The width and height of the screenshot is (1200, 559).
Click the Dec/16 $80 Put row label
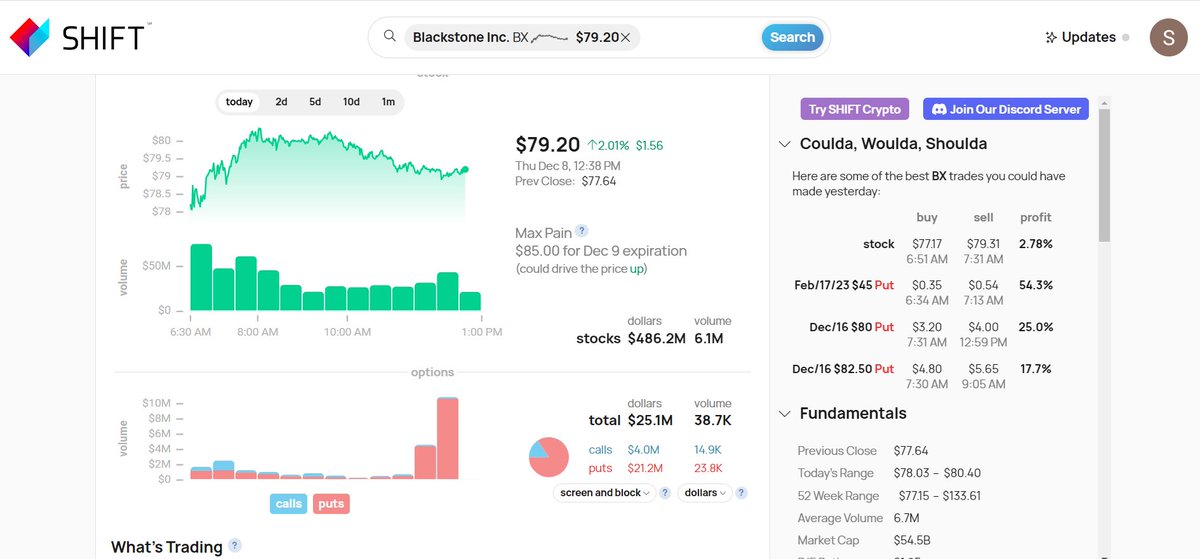(x=852, y=327)
